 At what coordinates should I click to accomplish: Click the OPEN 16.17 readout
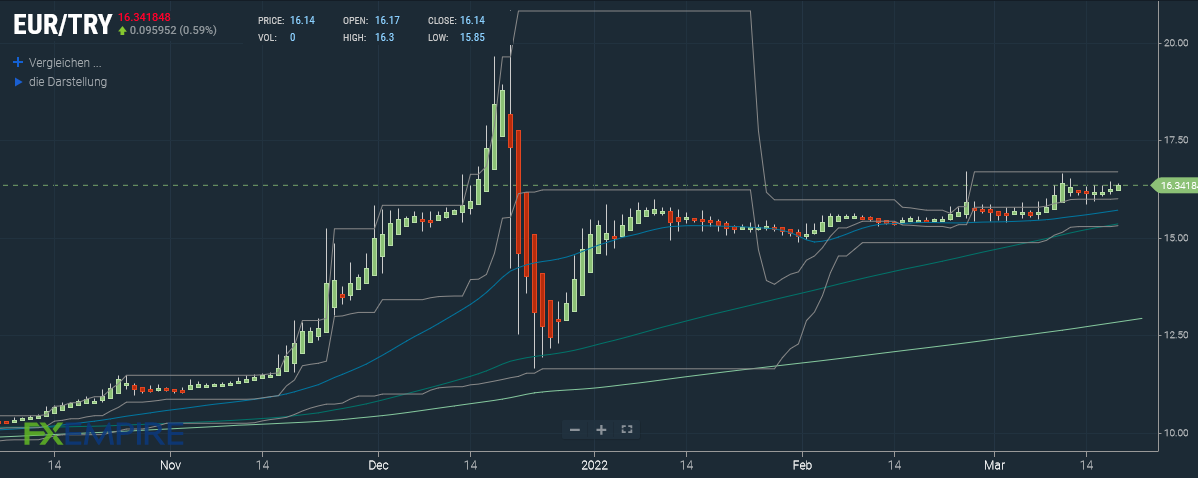pyautogui.click(x=369, y=21)
